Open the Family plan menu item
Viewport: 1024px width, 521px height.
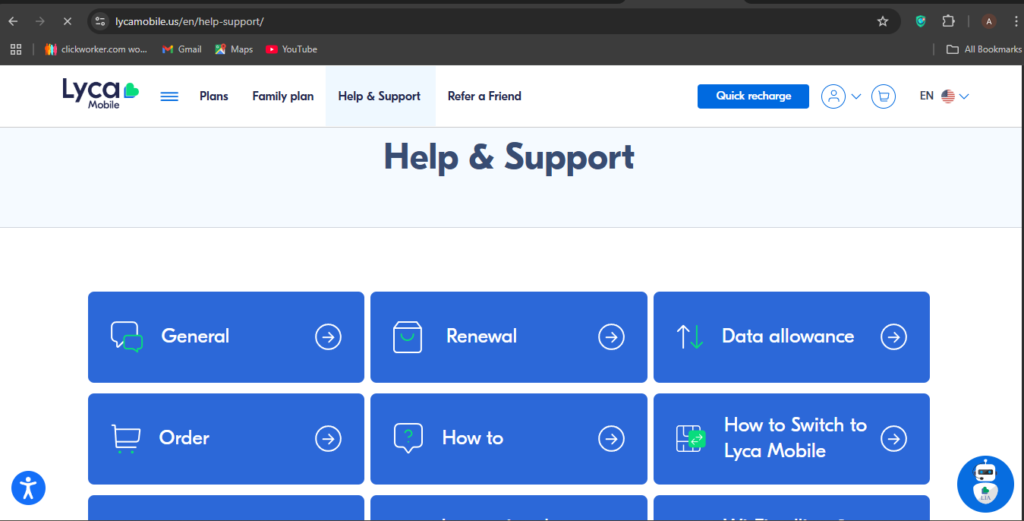(x=283, y=96)
